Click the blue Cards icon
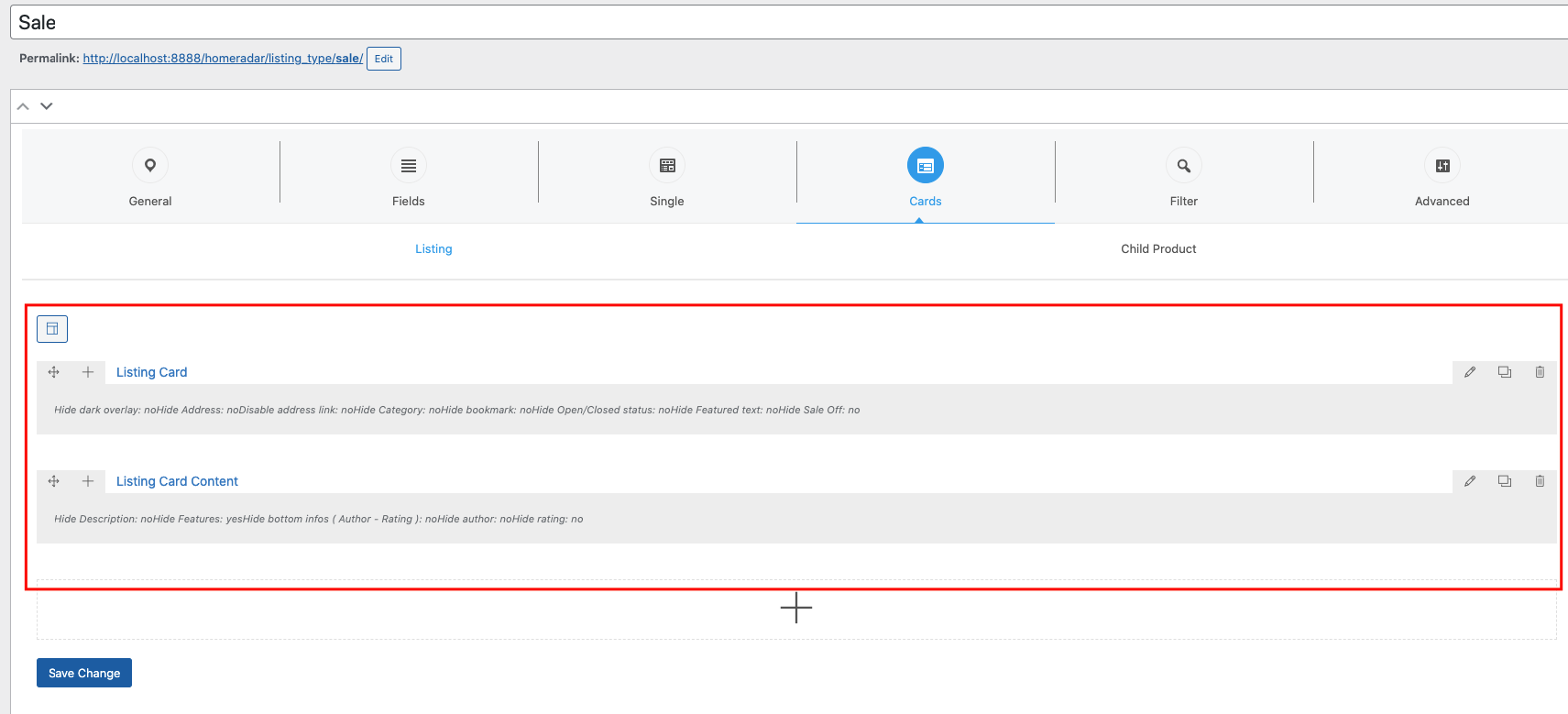 pos(926,166)
